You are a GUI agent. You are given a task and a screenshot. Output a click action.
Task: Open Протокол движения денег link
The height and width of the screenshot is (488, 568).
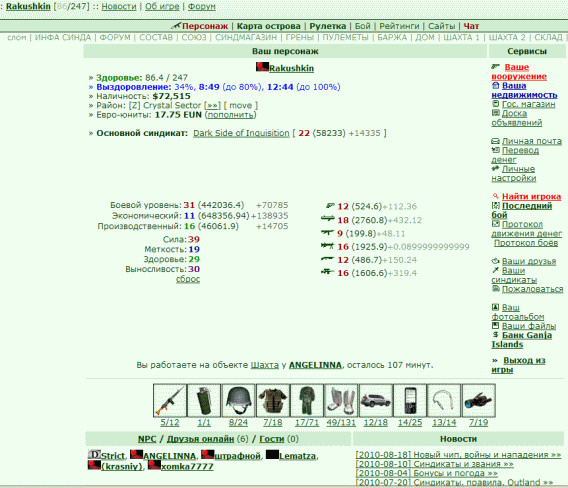[x=526, y=229]
